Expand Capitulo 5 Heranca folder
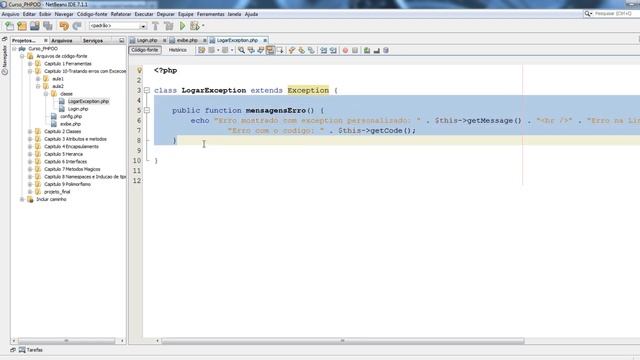Viewport: 640px width, 360px height. coord(30,154)
